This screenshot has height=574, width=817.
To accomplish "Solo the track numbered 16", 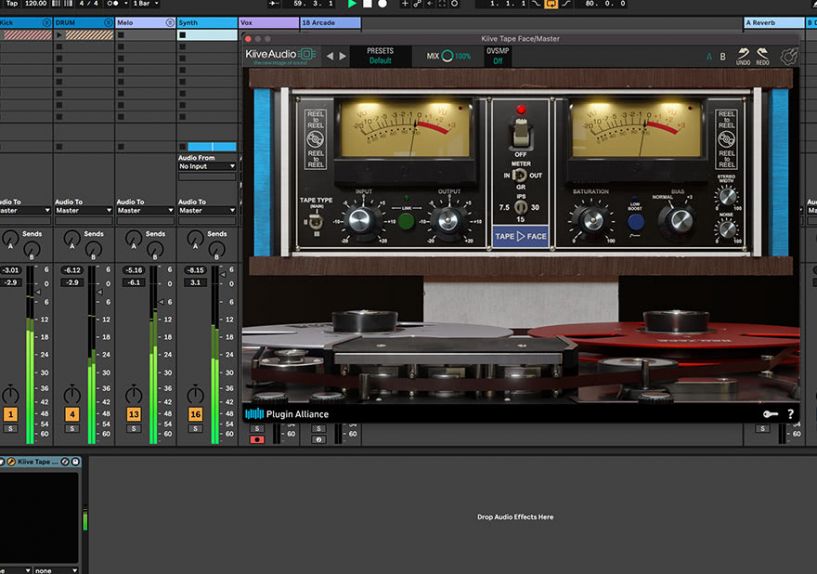I will 195,429.
